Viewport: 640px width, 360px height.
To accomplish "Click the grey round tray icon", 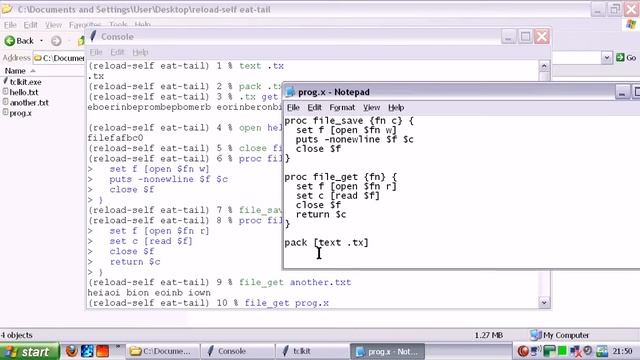I will [x=588, y=351].
